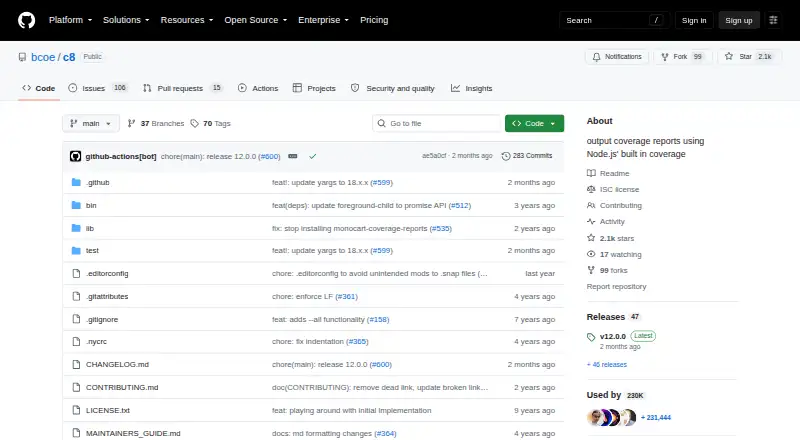Open the bin folder icon

[76, 205]
